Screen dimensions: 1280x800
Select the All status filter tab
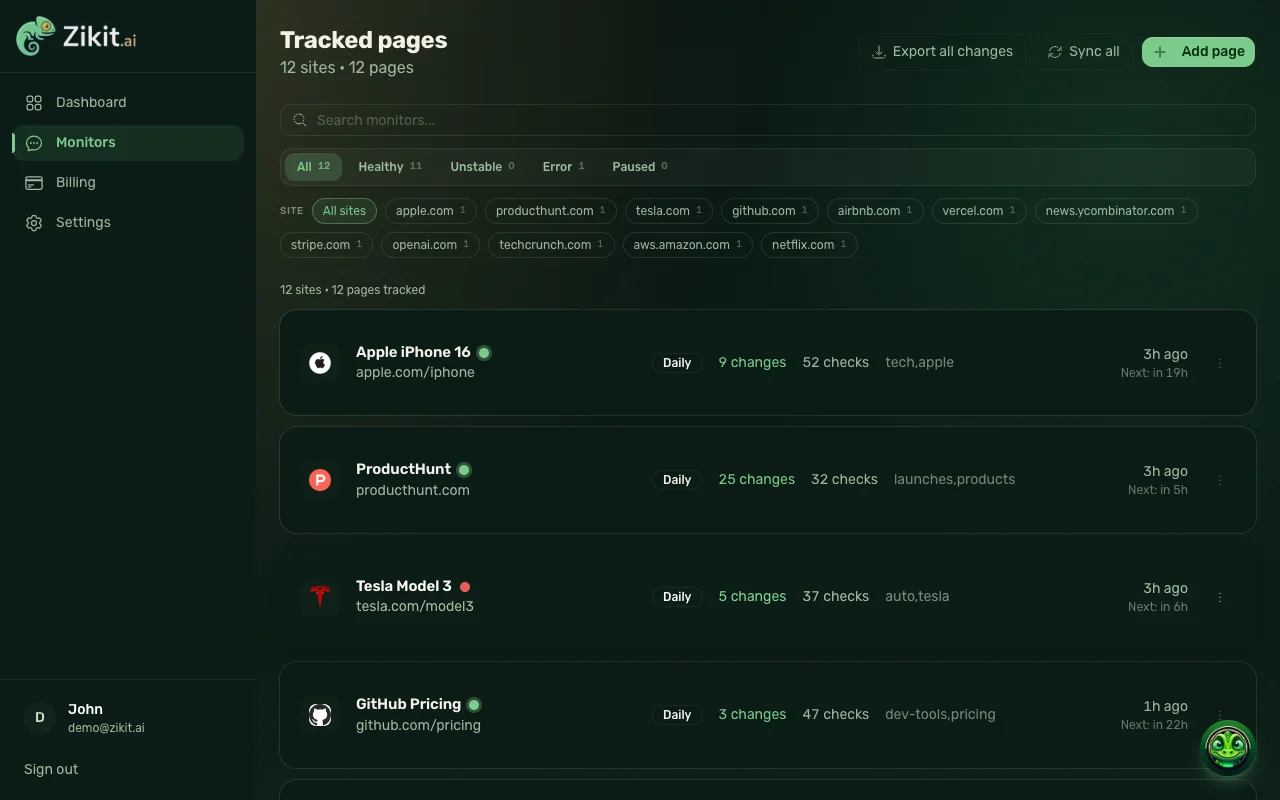point(313,167)
